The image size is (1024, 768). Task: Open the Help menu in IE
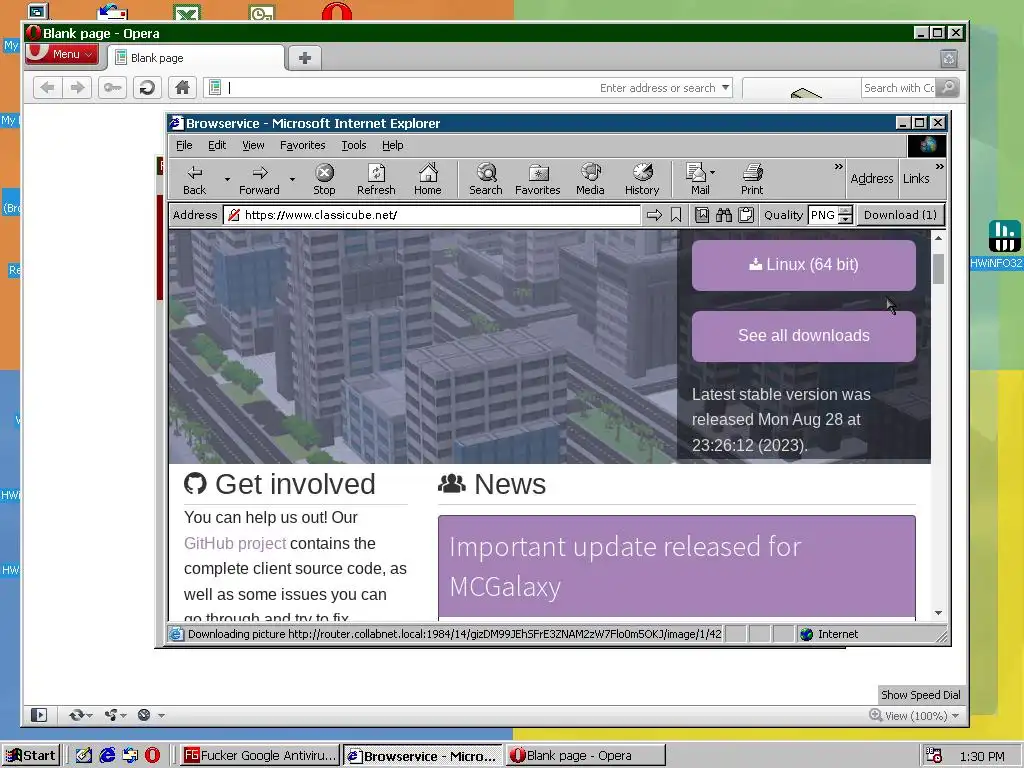tap(392, 145)
